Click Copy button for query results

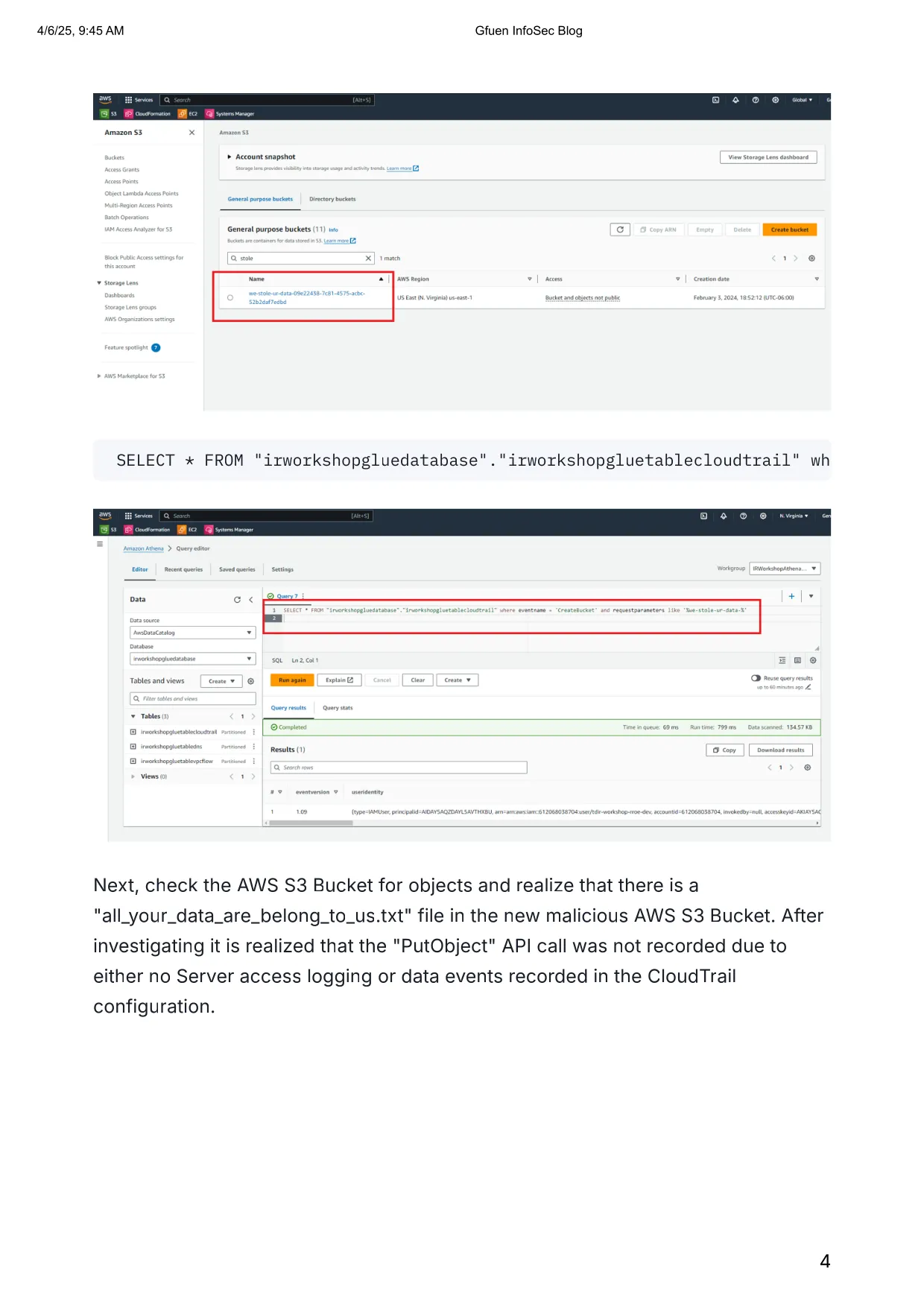pyautogui.click(x=724, y=750)
